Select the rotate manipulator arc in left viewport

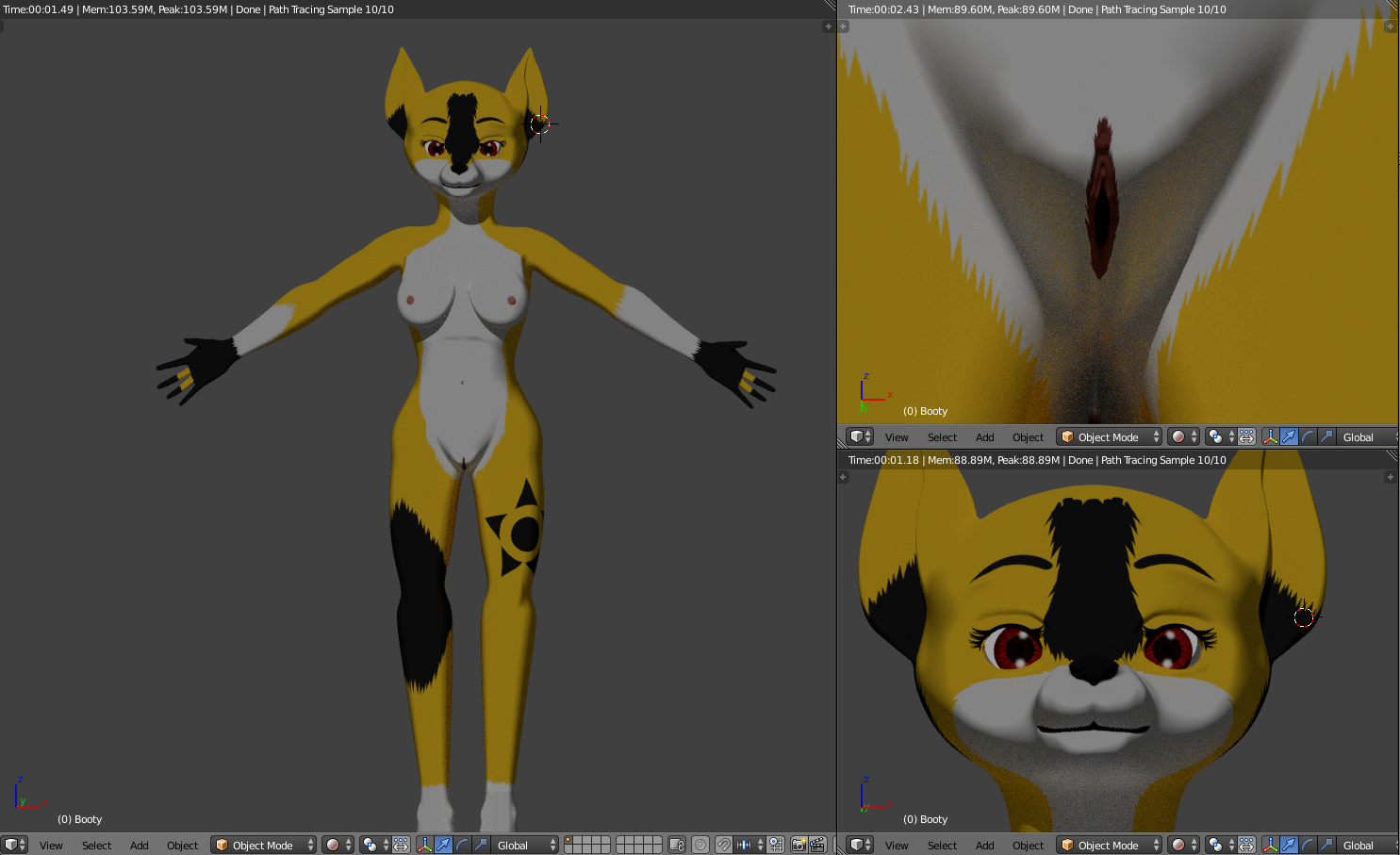[x=462, y=845]
